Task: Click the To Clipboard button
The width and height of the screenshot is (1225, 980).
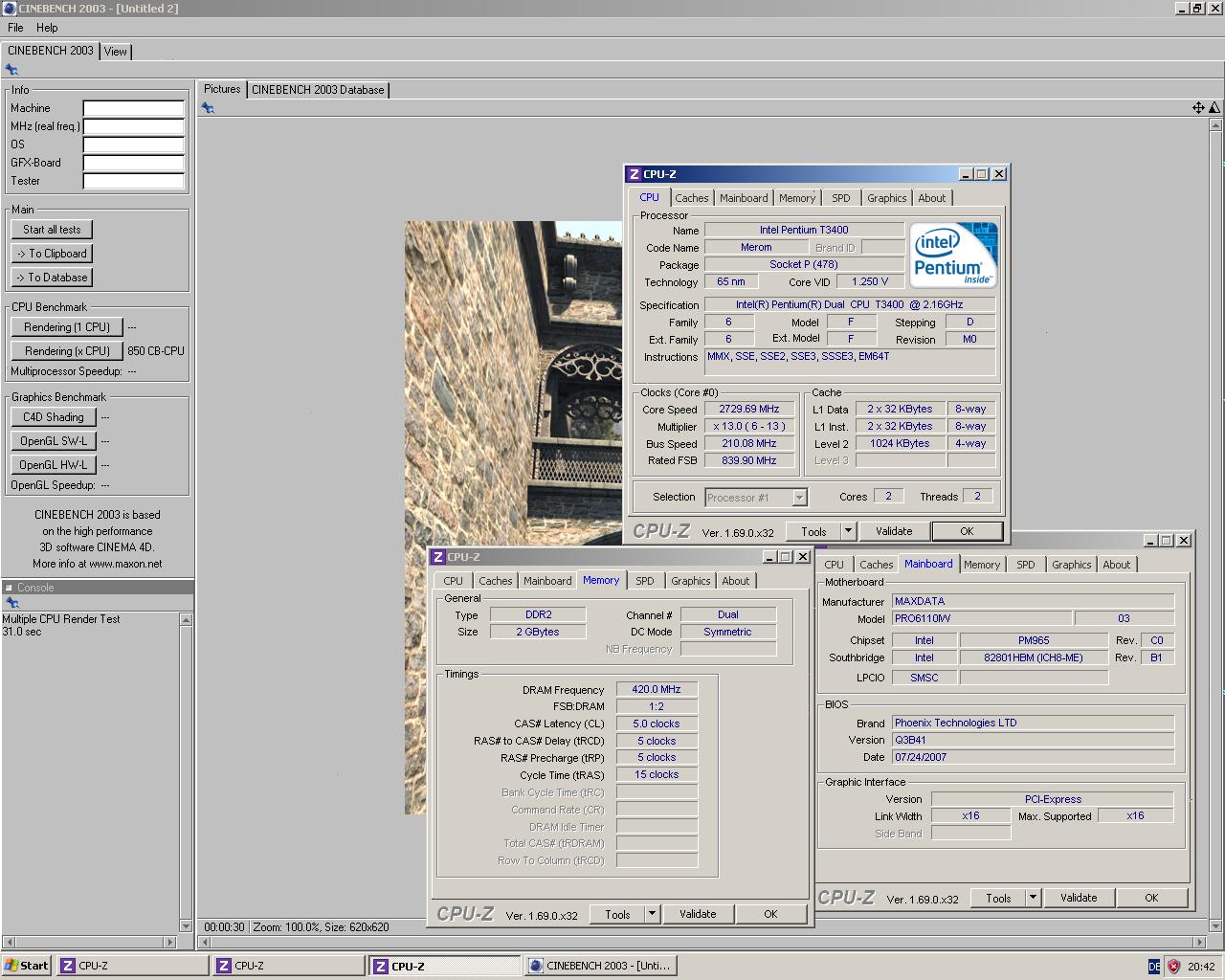Action: 52,254
